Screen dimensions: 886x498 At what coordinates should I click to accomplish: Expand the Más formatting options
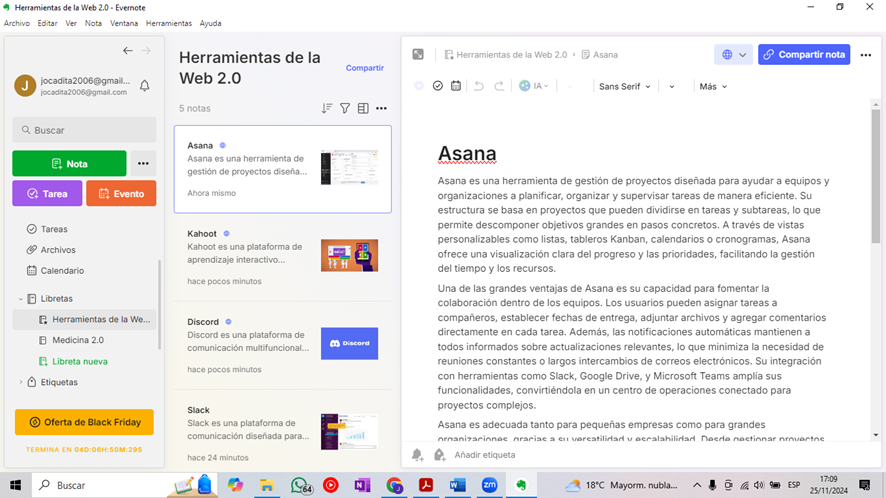point(713,86)
